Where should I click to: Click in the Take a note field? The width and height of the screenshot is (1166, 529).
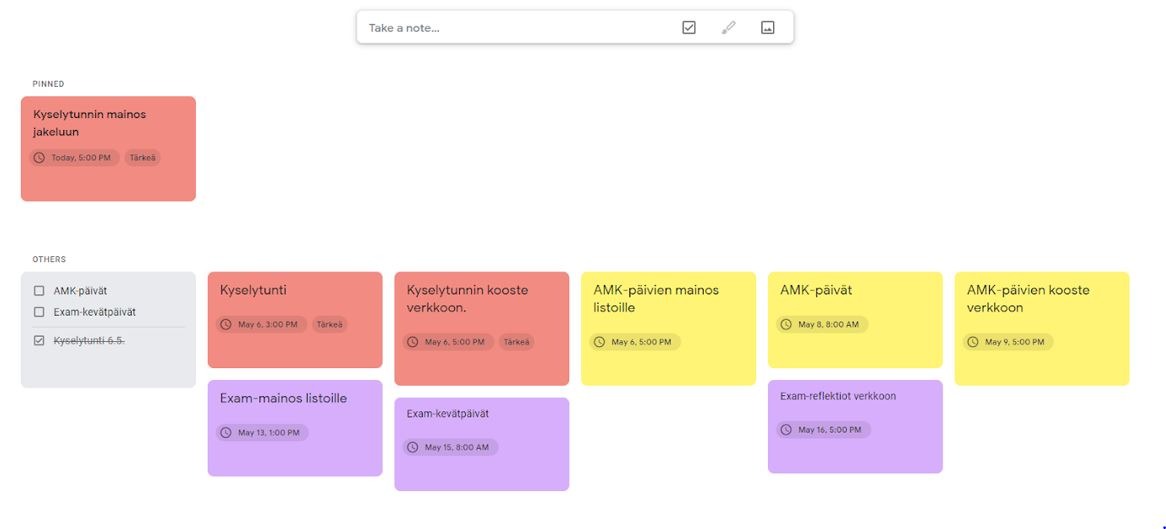tap(510, 28)
